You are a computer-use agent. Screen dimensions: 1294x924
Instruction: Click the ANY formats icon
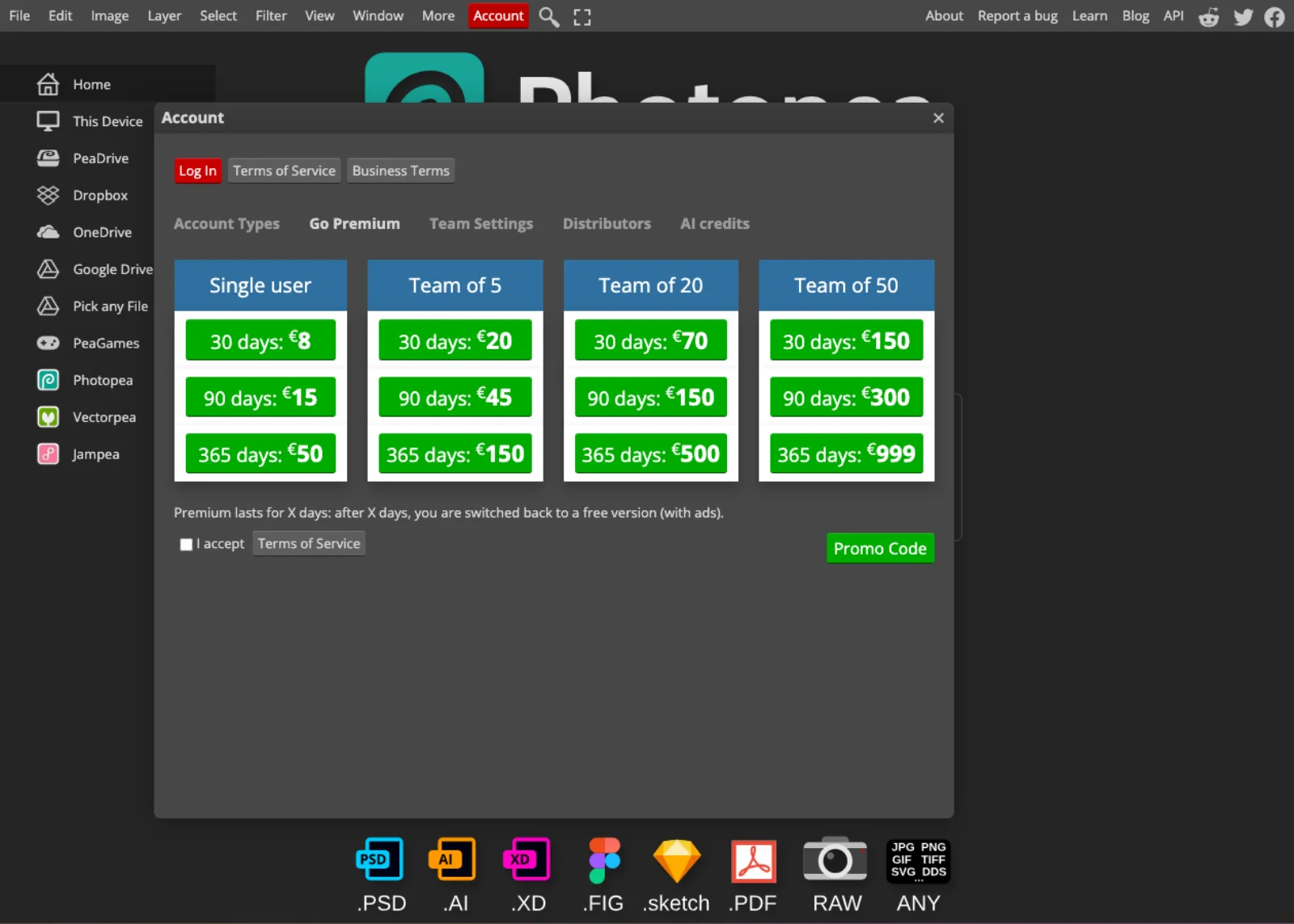coord(918,861)
